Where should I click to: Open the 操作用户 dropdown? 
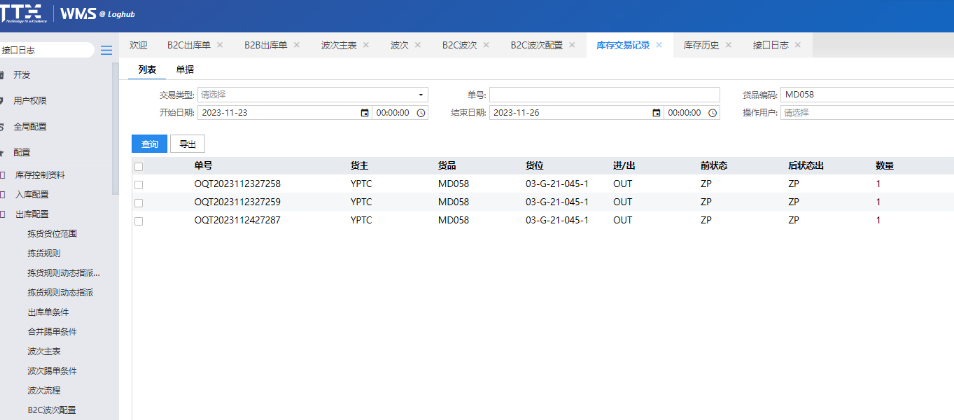(x=866, y=113)
